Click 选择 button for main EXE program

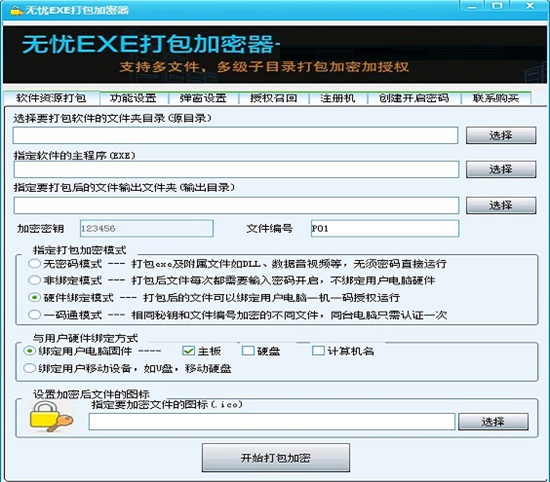501,169
